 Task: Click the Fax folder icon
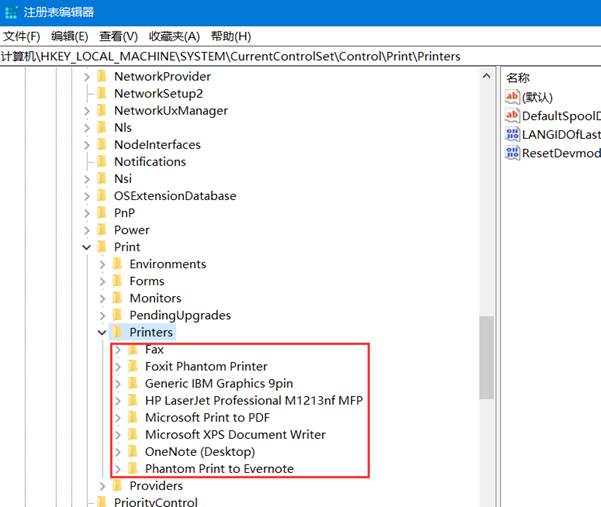point(133,349)
